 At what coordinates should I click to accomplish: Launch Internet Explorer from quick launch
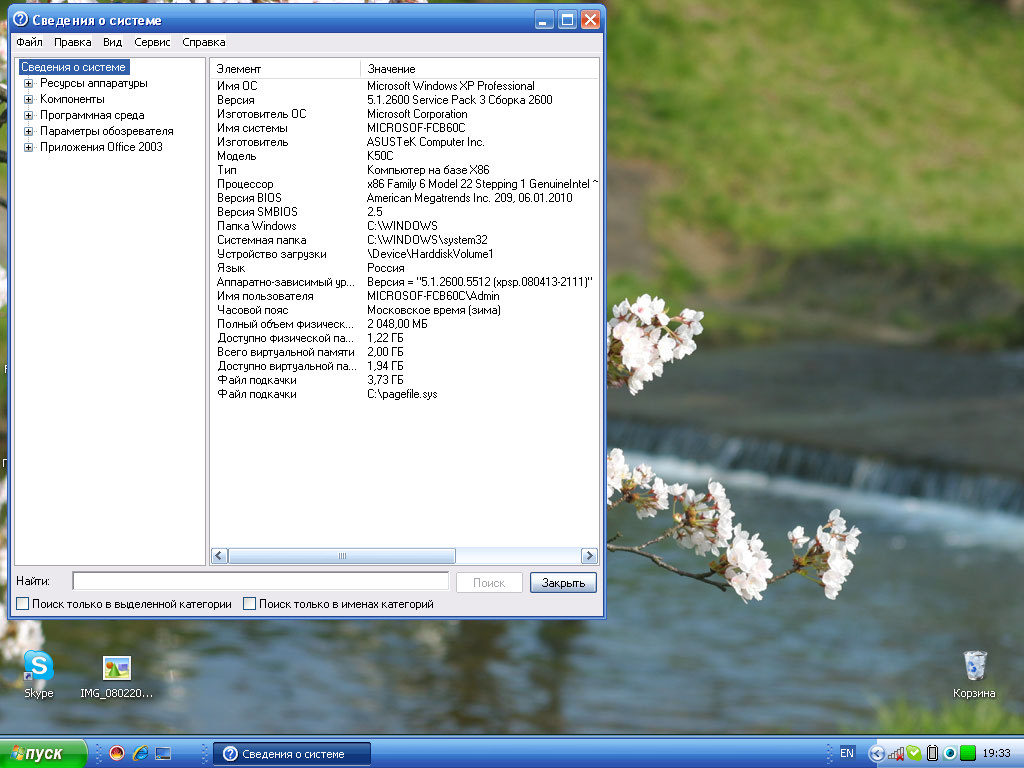(140, 753)
